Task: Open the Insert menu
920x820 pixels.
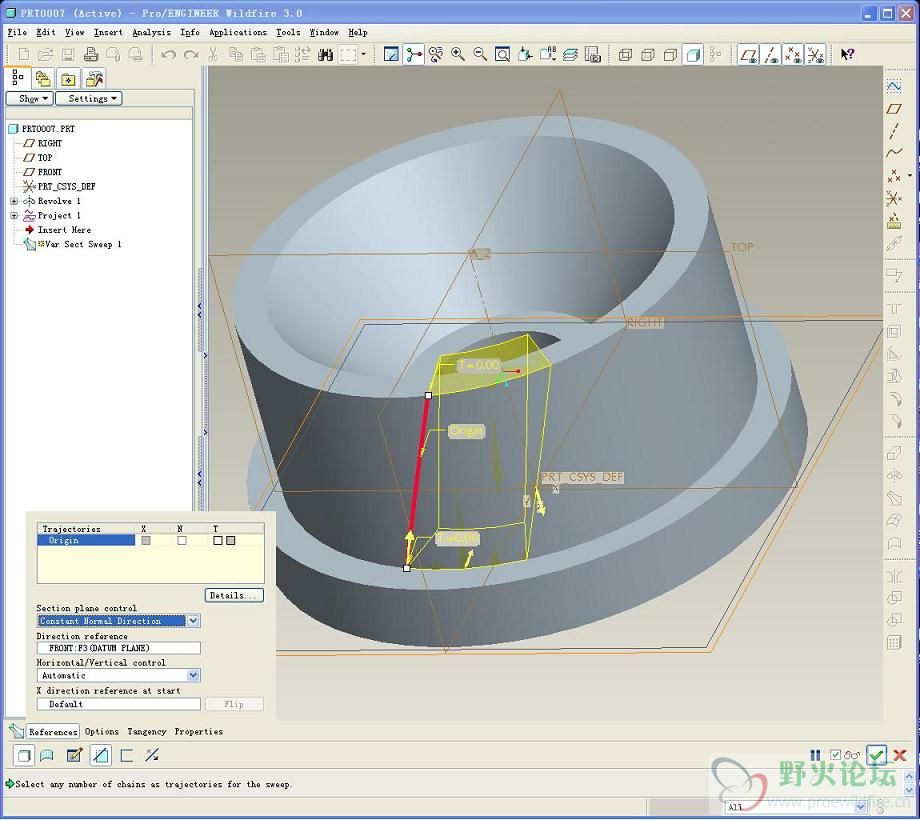Action: click(x=109, y=32)
